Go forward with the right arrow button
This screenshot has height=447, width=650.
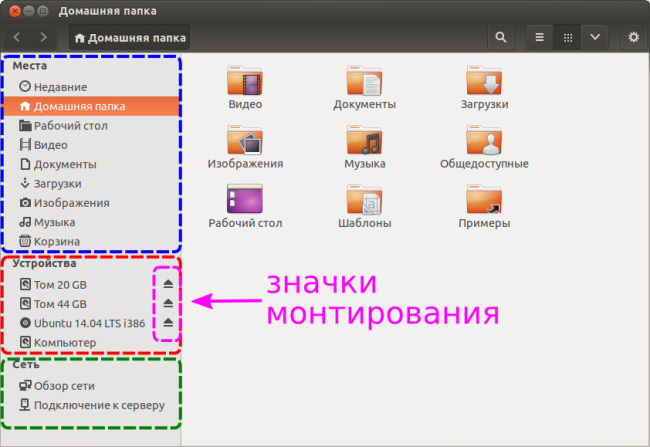44,37
